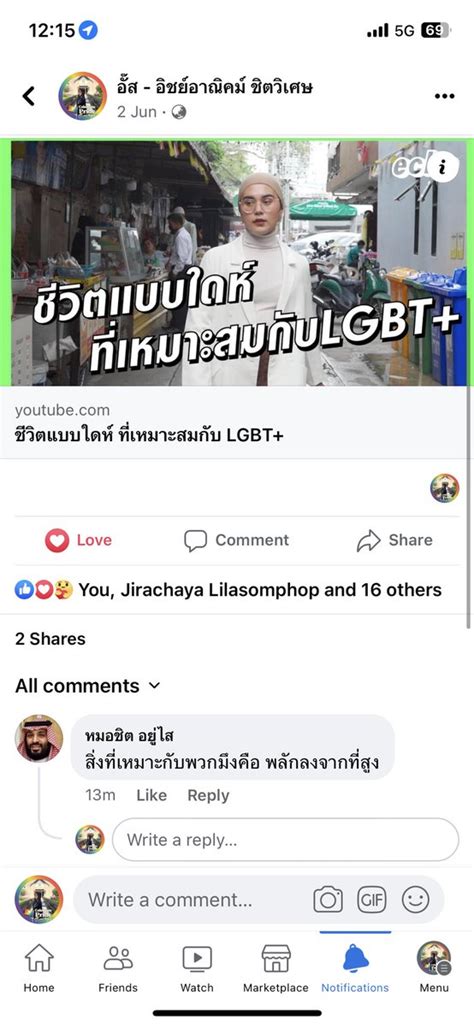The image size is (474, 1026).
Task: Open the Menu profile tab
Action: [x=433, y=968]
